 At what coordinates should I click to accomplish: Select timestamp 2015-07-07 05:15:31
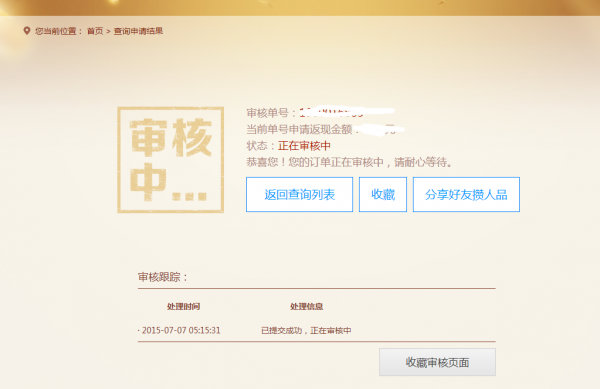coord(181,330)
